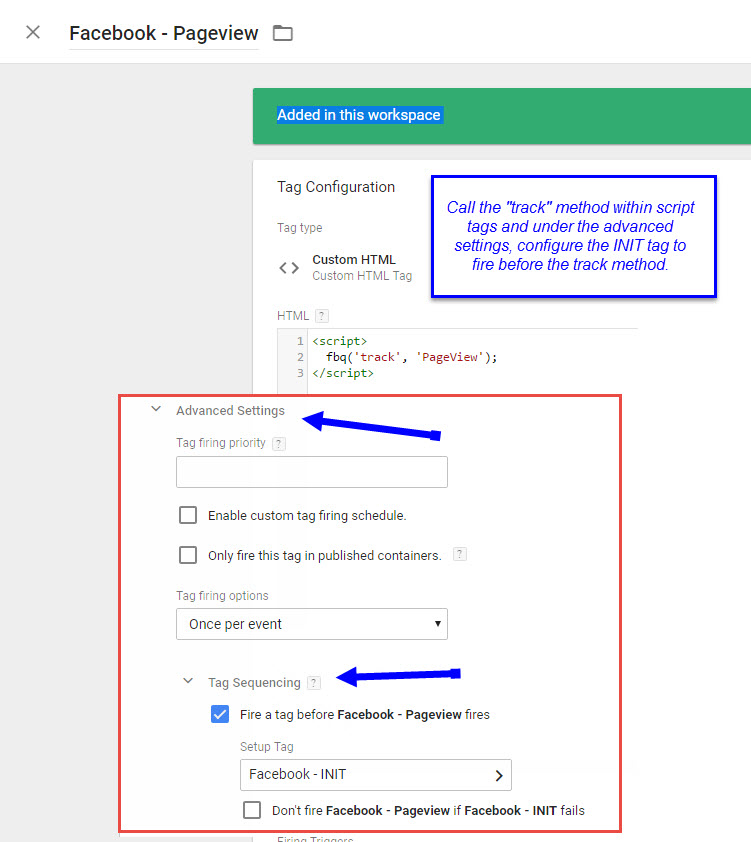Close the tag editor with the X icon
The image size is (751, 842).
click(x=33, y=32)
